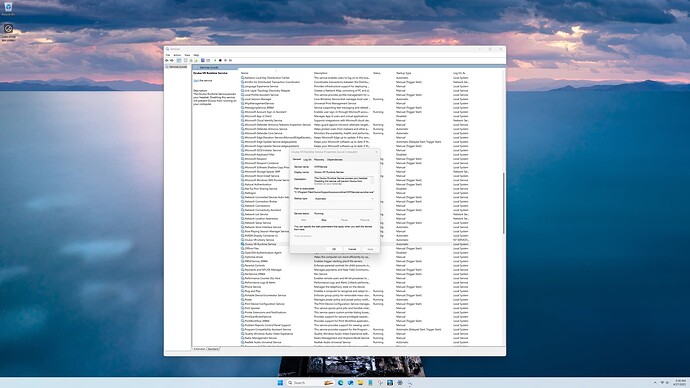This screenshot has height=388, width=690.
Task: Switch to the Log On tab
Action: [307, 160]
